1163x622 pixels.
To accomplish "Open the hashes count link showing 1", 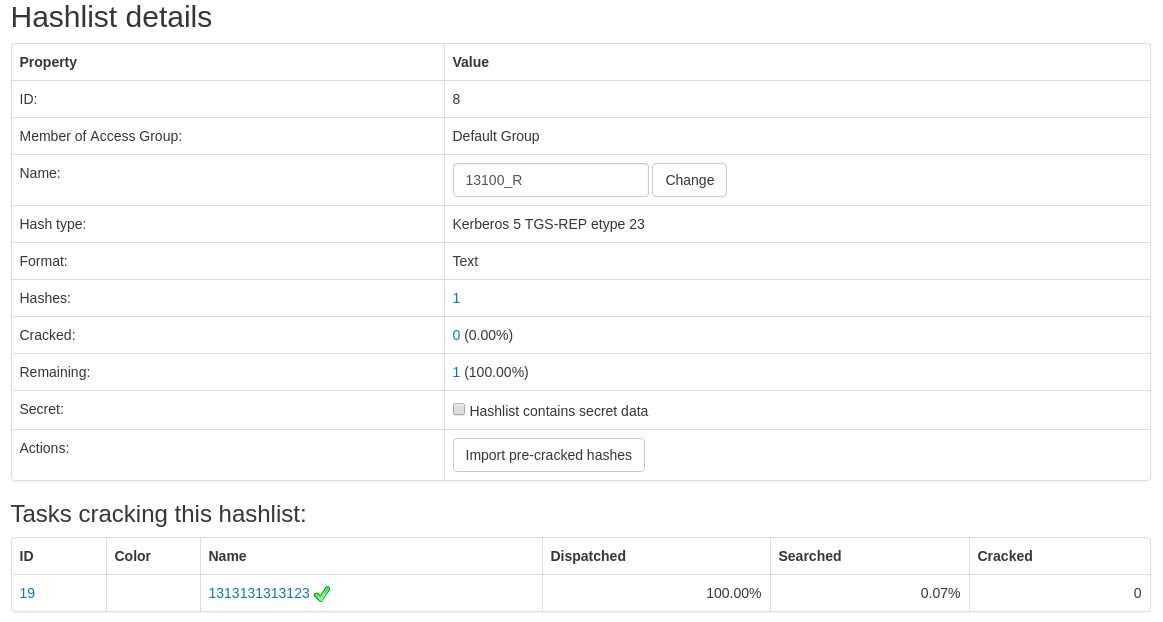I will pos(456,298).
